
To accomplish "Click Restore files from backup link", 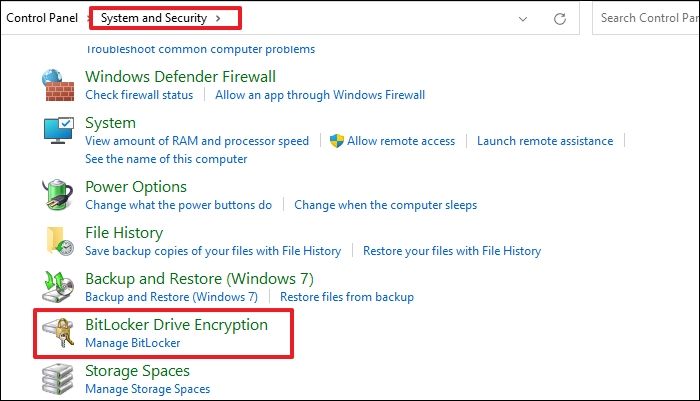I will pos(347,297).
